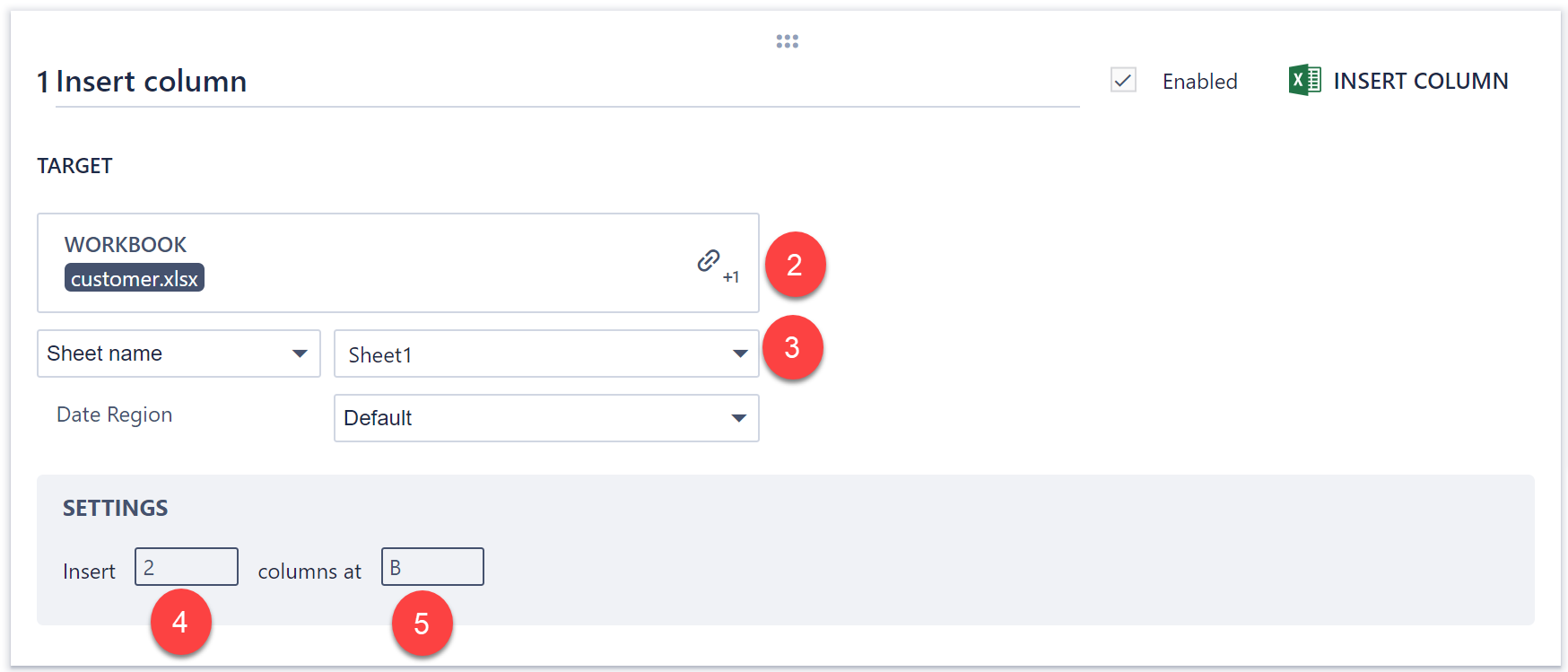Click the red callout badge numbered 4
This screenshot has height=672, width=1568.
tap(180, 622)
